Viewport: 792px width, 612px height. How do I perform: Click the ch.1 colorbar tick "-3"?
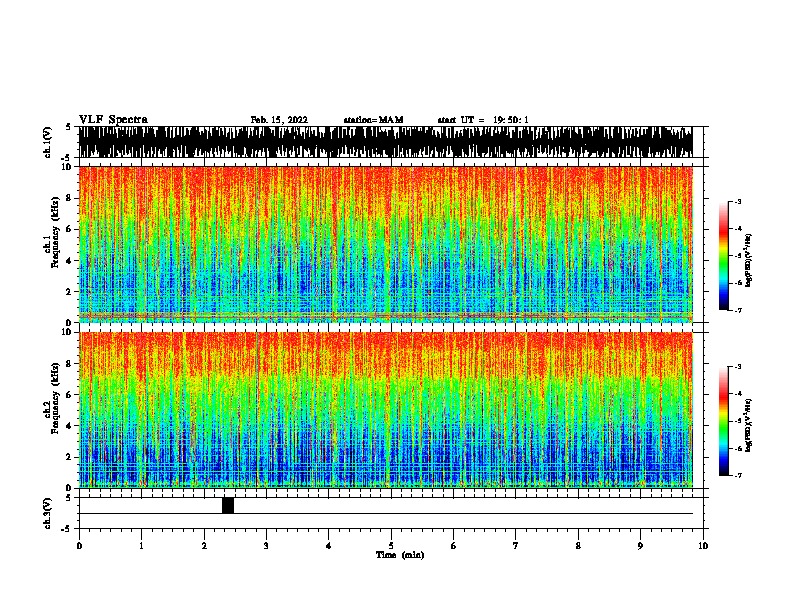pyautogui.click(x=737, y=202)
